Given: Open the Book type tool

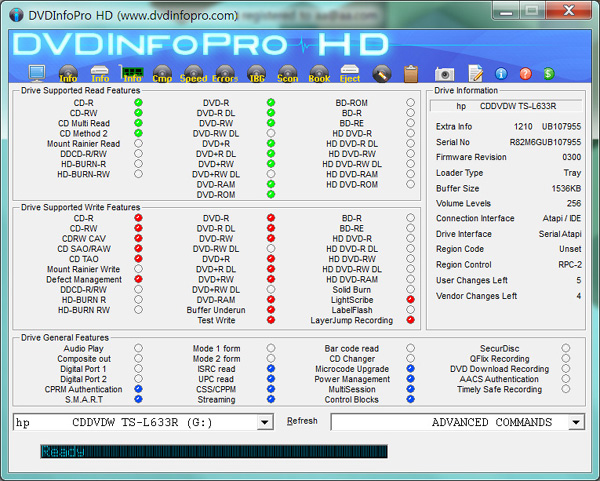Looking at the screenshot, I should (319, 73).
